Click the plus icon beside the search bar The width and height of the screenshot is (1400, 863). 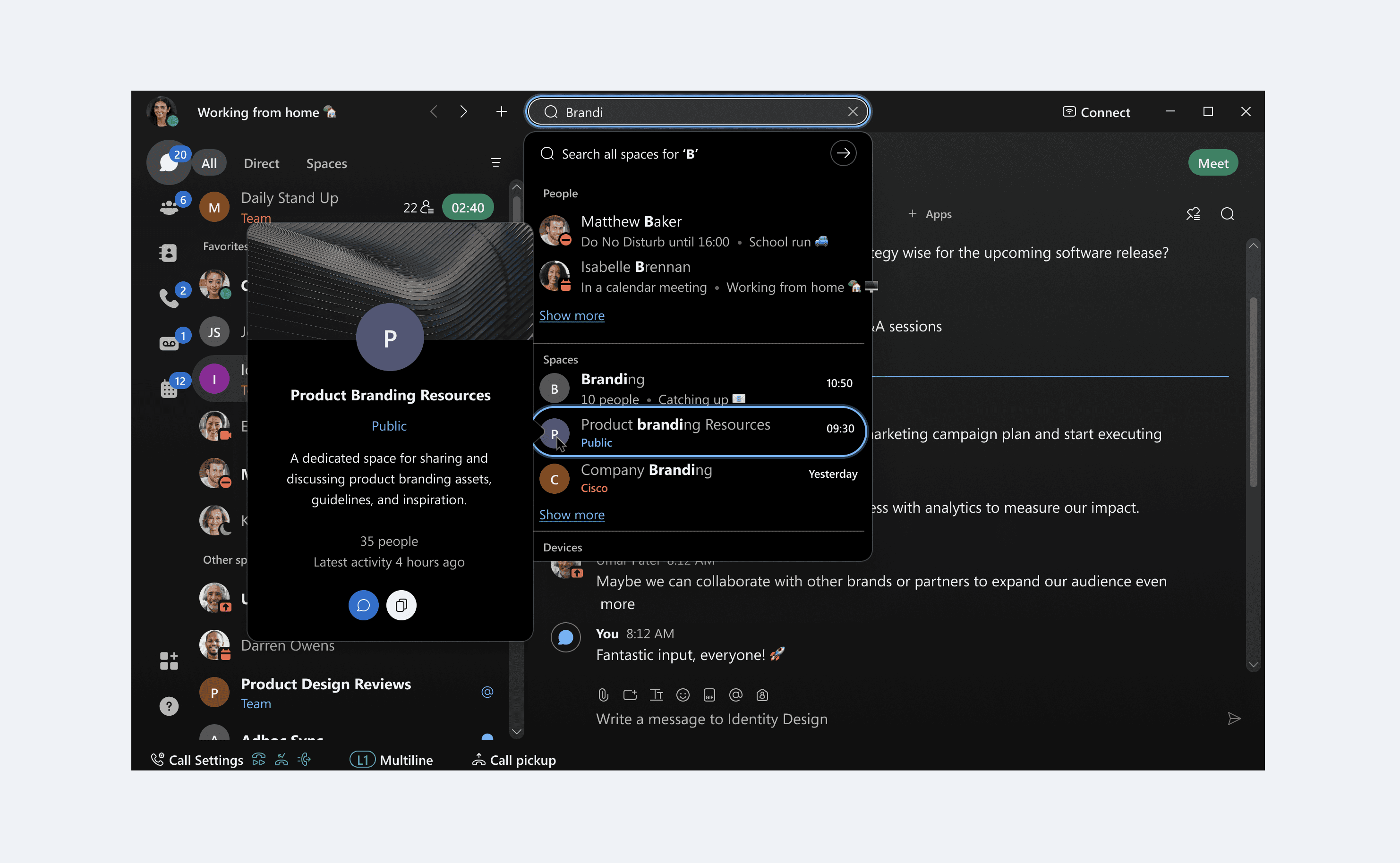click(x=501, y=112)
